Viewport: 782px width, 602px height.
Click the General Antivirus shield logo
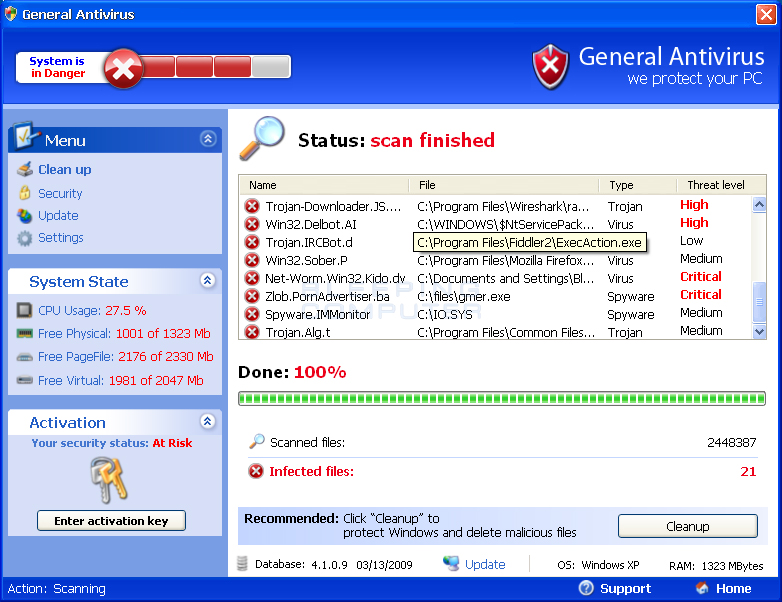[x=550, y=67]
